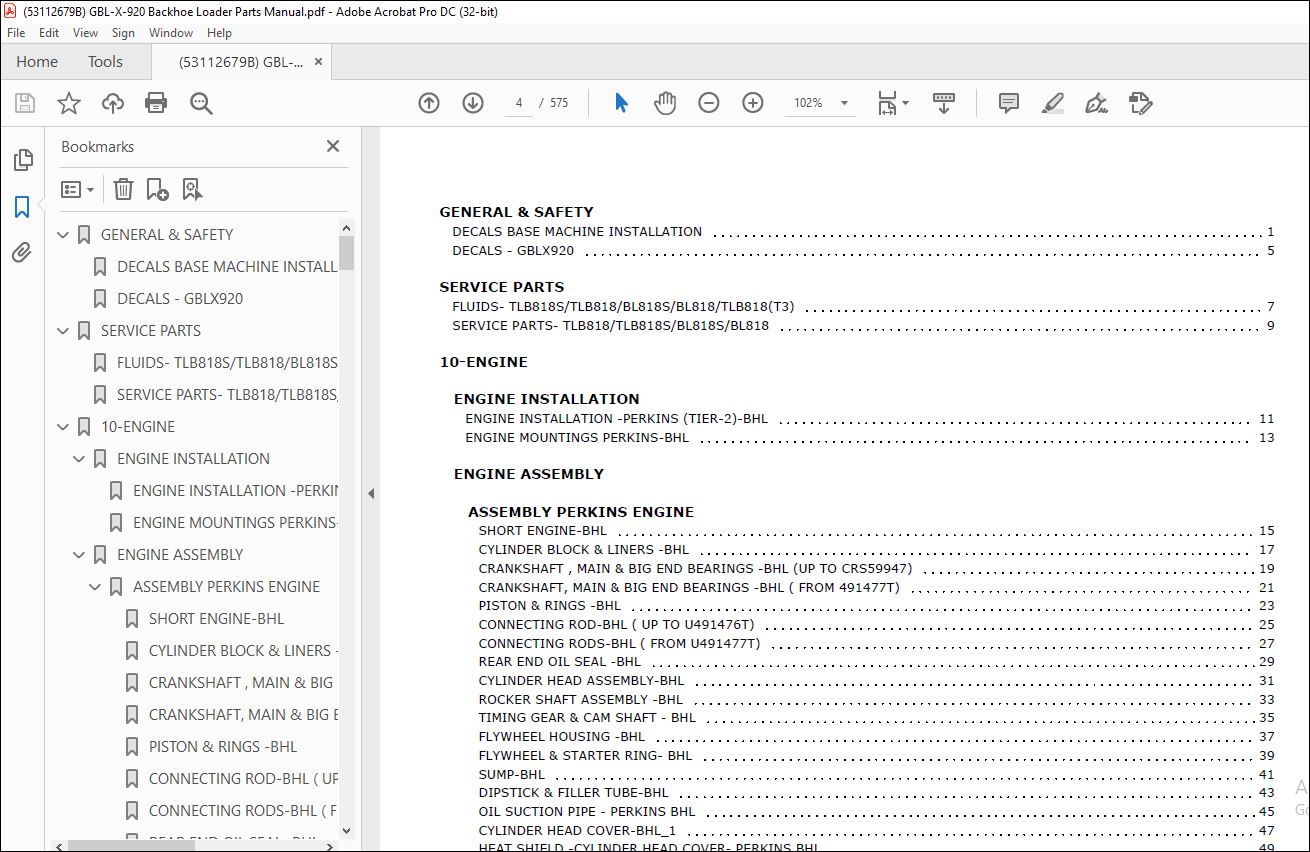Click scroll down arrow in bookmarks

347,830
